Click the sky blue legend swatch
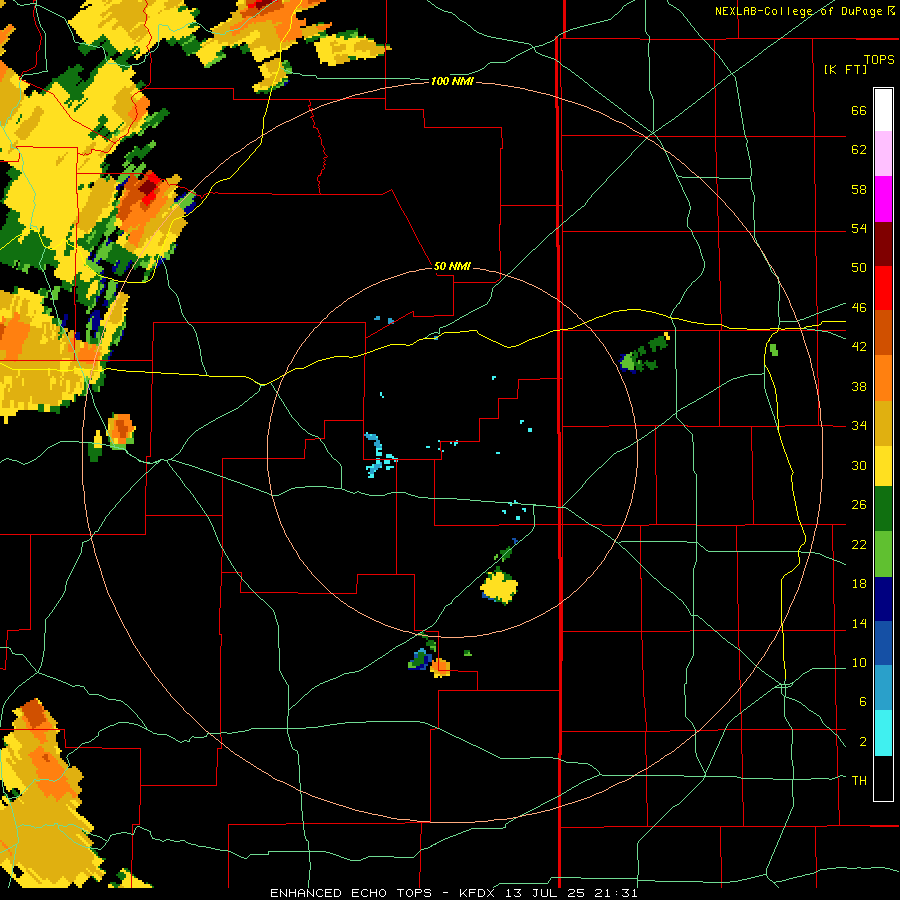 click(883, 687)
